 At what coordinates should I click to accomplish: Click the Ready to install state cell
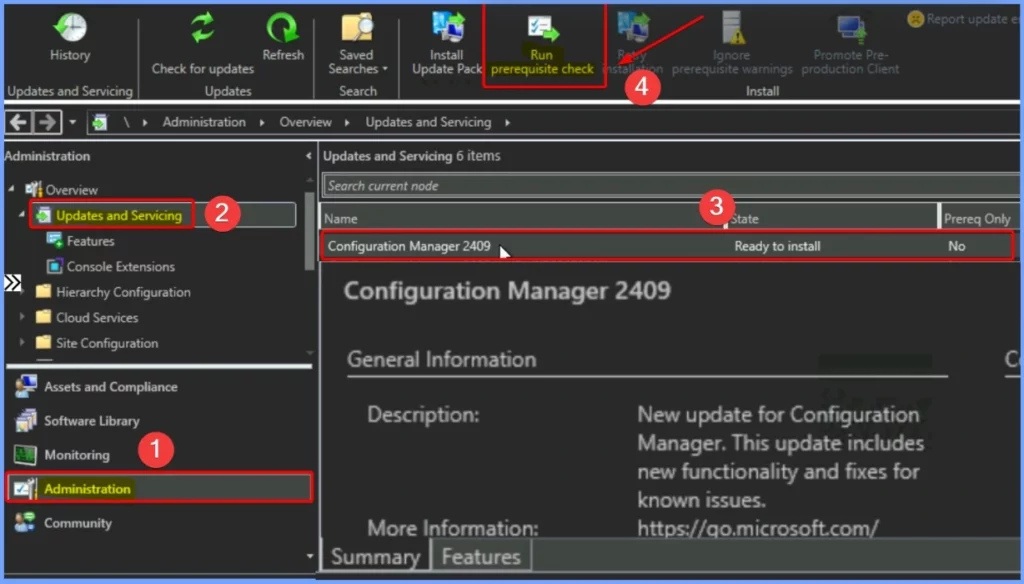coord(777,246)
